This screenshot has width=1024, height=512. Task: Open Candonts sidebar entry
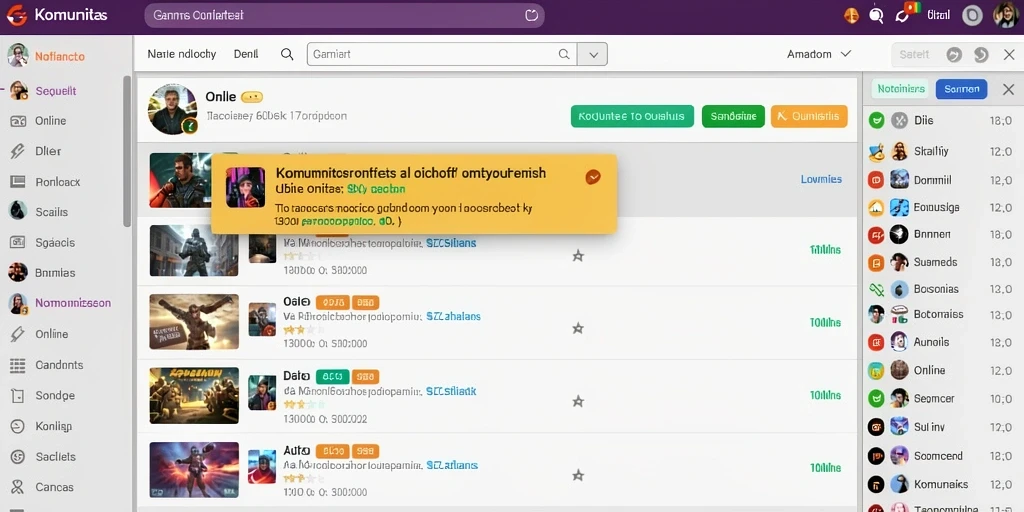click(59, 365)
